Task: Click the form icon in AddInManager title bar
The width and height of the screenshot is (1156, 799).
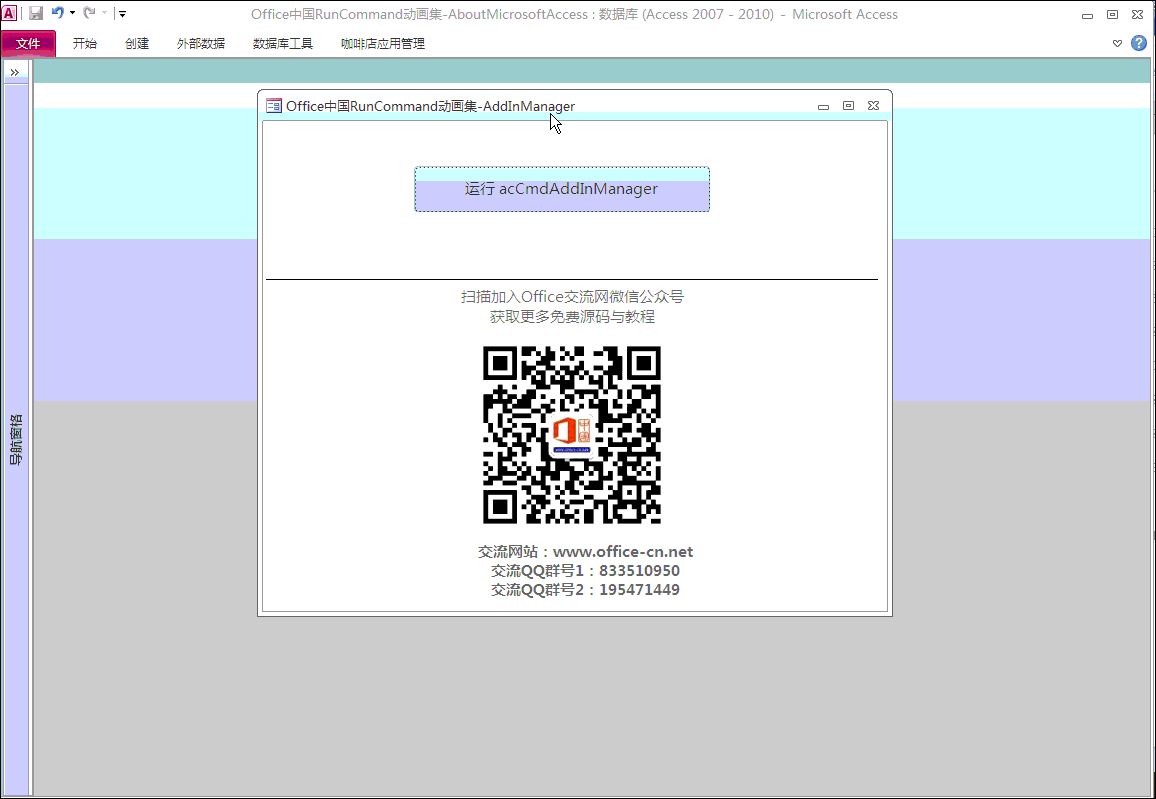Action: coord(274,105)
